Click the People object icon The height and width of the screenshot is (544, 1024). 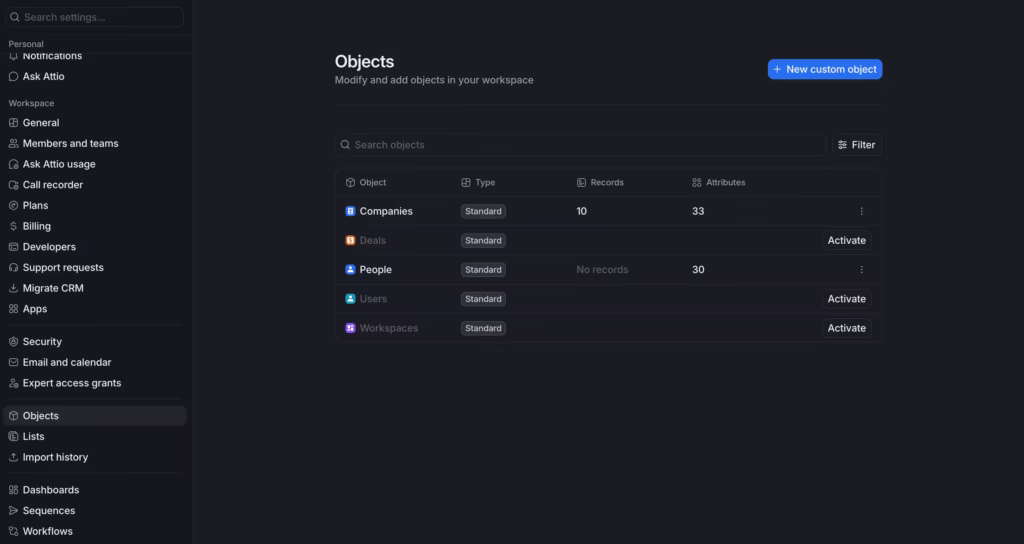[x=350, y=270]
